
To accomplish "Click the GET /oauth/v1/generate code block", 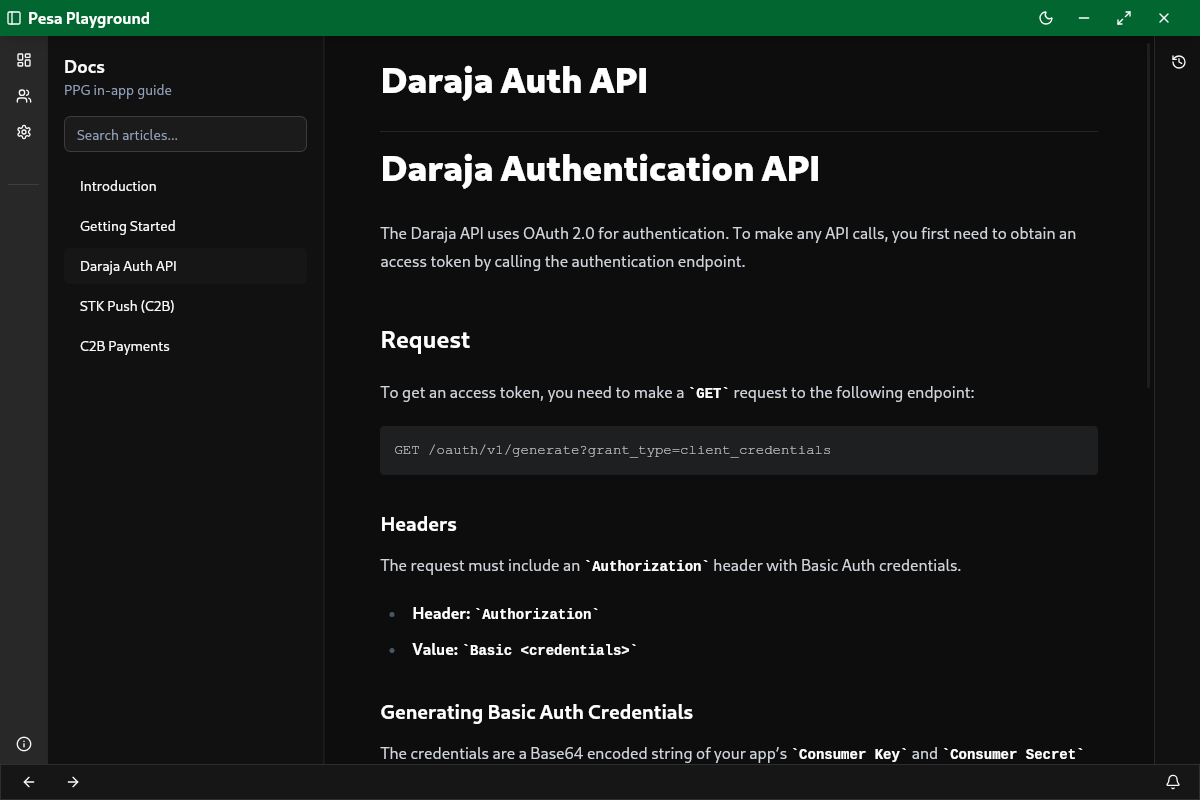I will pyautogui.click(x=739, y=450).
